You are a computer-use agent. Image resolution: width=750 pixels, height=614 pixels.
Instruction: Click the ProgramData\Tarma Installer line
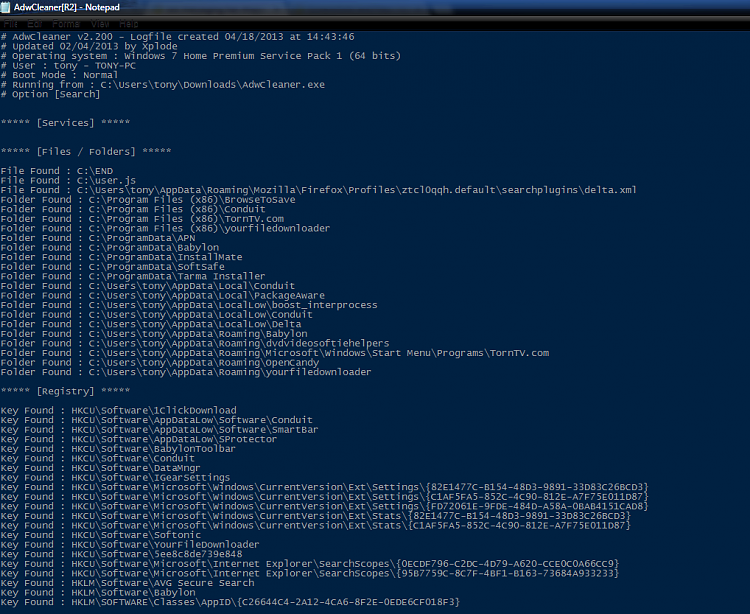[x=133, y=276]
